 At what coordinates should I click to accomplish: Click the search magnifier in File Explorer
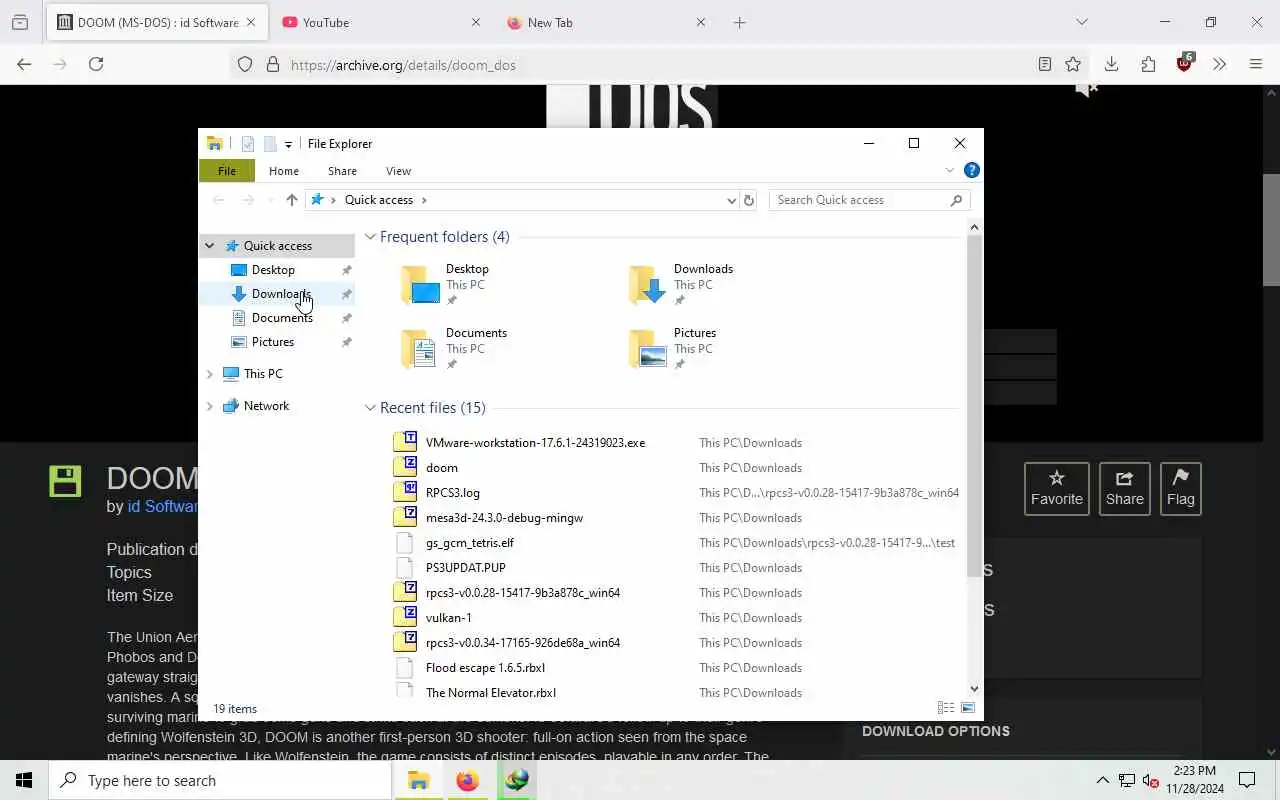pyautogui.click(x=956, y=200)
